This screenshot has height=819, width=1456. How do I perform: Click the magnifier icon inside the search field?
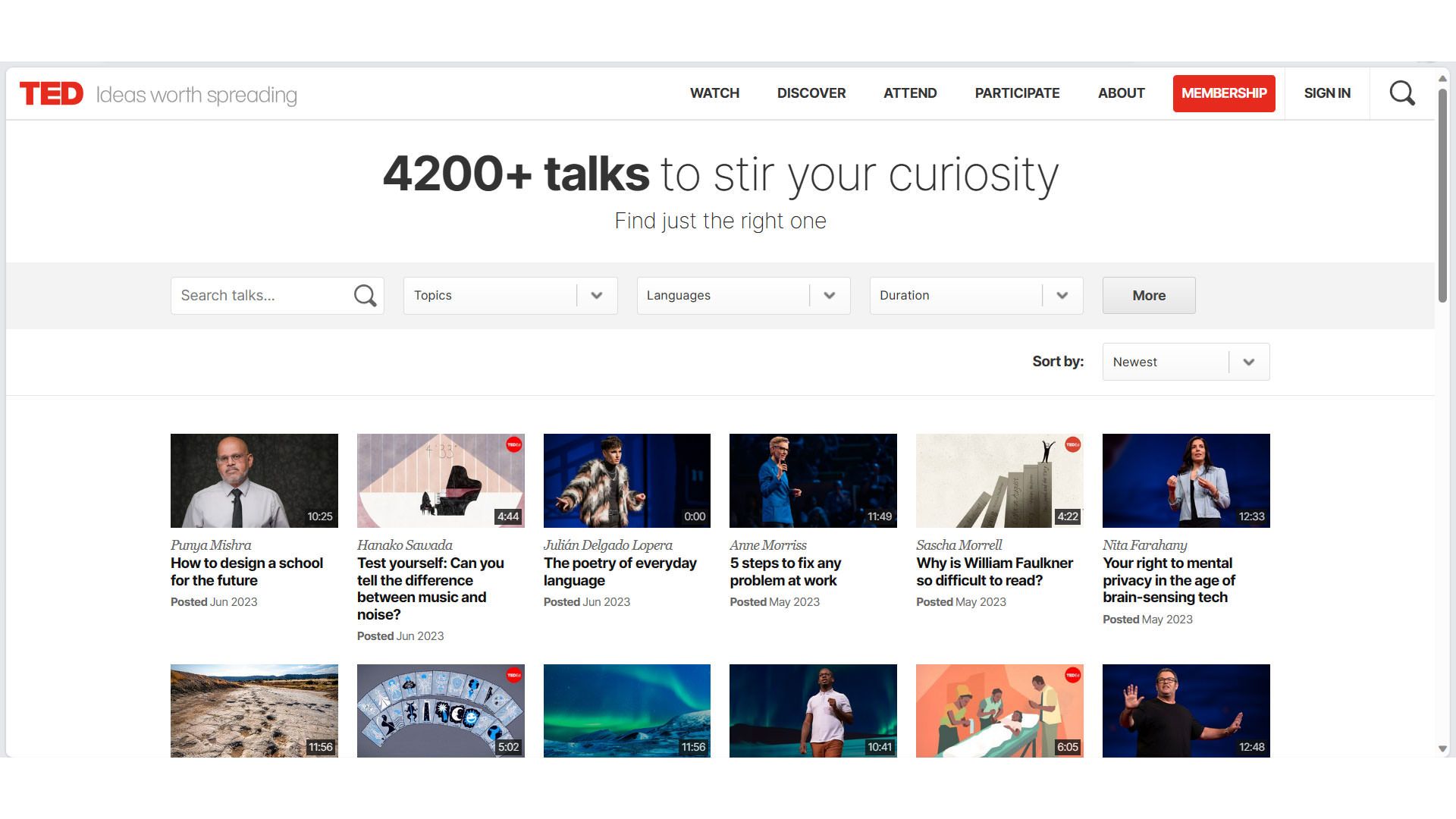coord(365,295)
